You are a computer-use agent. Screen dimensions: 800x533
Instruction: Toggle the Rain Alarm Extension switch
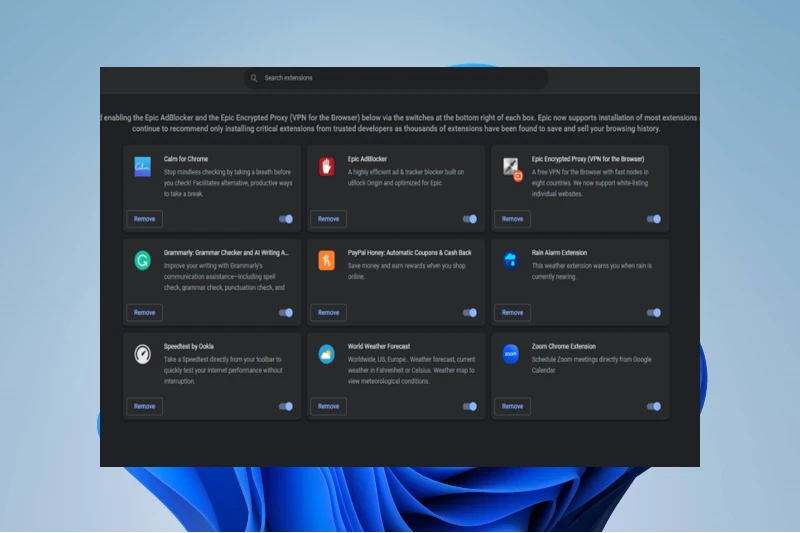pyautogui.click(x=654, y=313)
